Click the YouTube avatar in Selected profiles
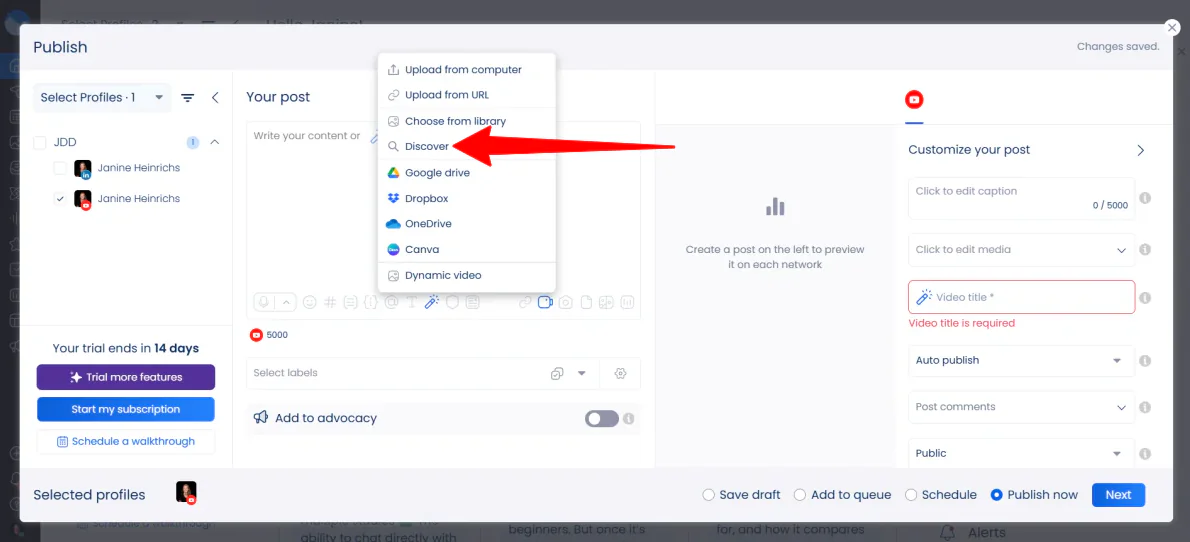The height and width of the screenshot is (542, 1190). (x=187, y=493)
